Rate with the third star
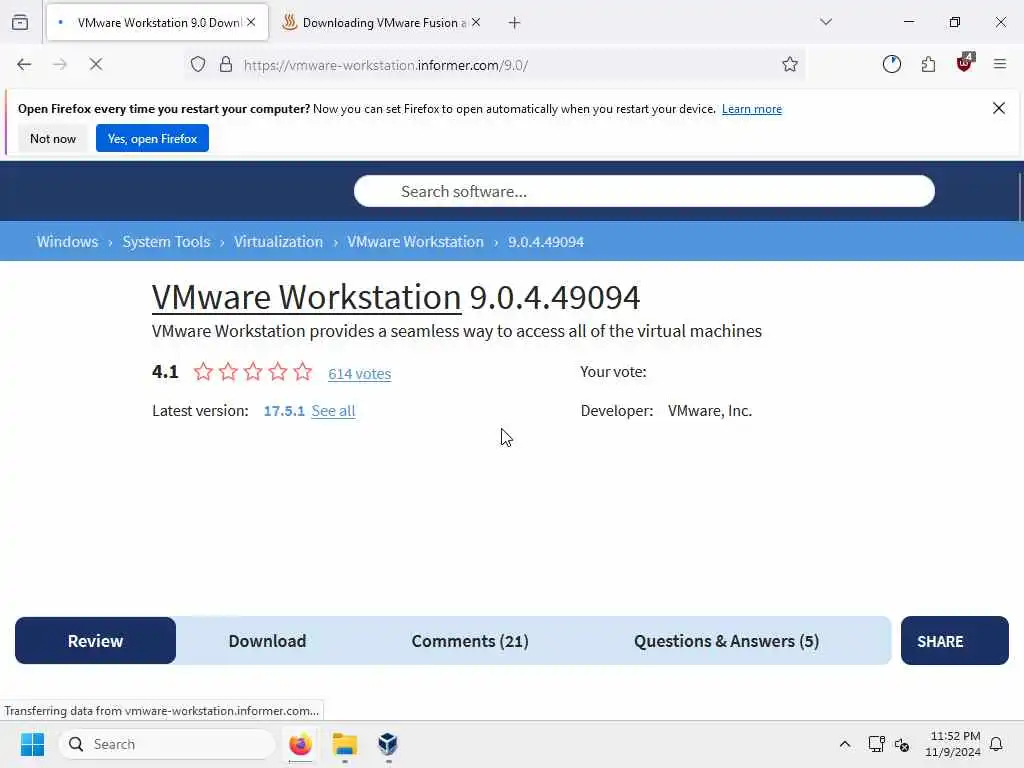 pyautogui.click(x=253, y=372)
